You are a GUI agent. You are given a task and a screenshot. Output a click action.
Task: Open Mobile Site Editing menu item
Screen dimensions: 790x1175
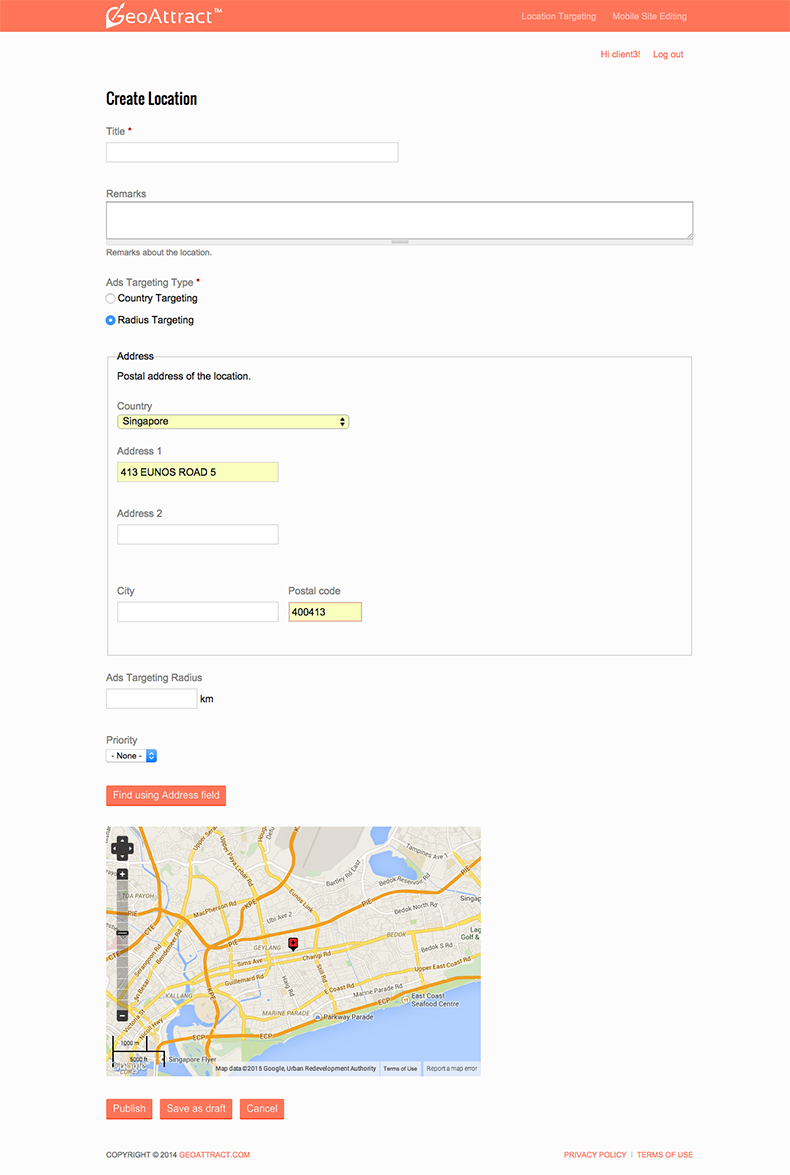coord(649,16)
